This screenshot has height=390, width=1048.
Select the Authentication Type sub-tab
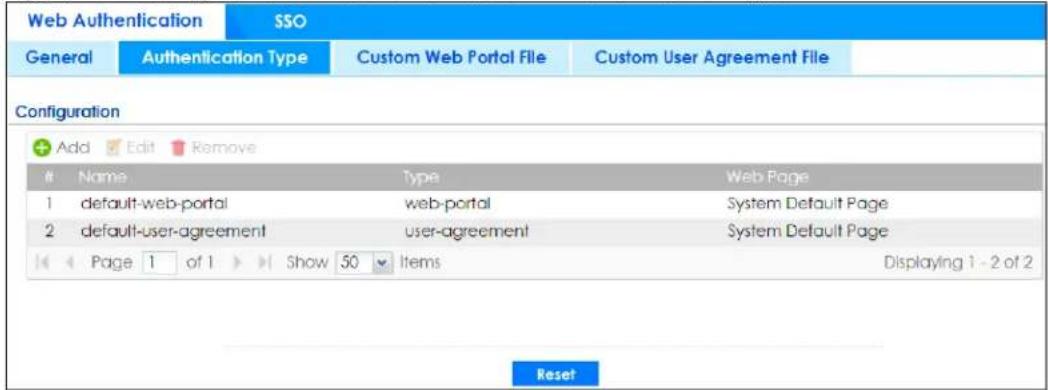[225, 57]
